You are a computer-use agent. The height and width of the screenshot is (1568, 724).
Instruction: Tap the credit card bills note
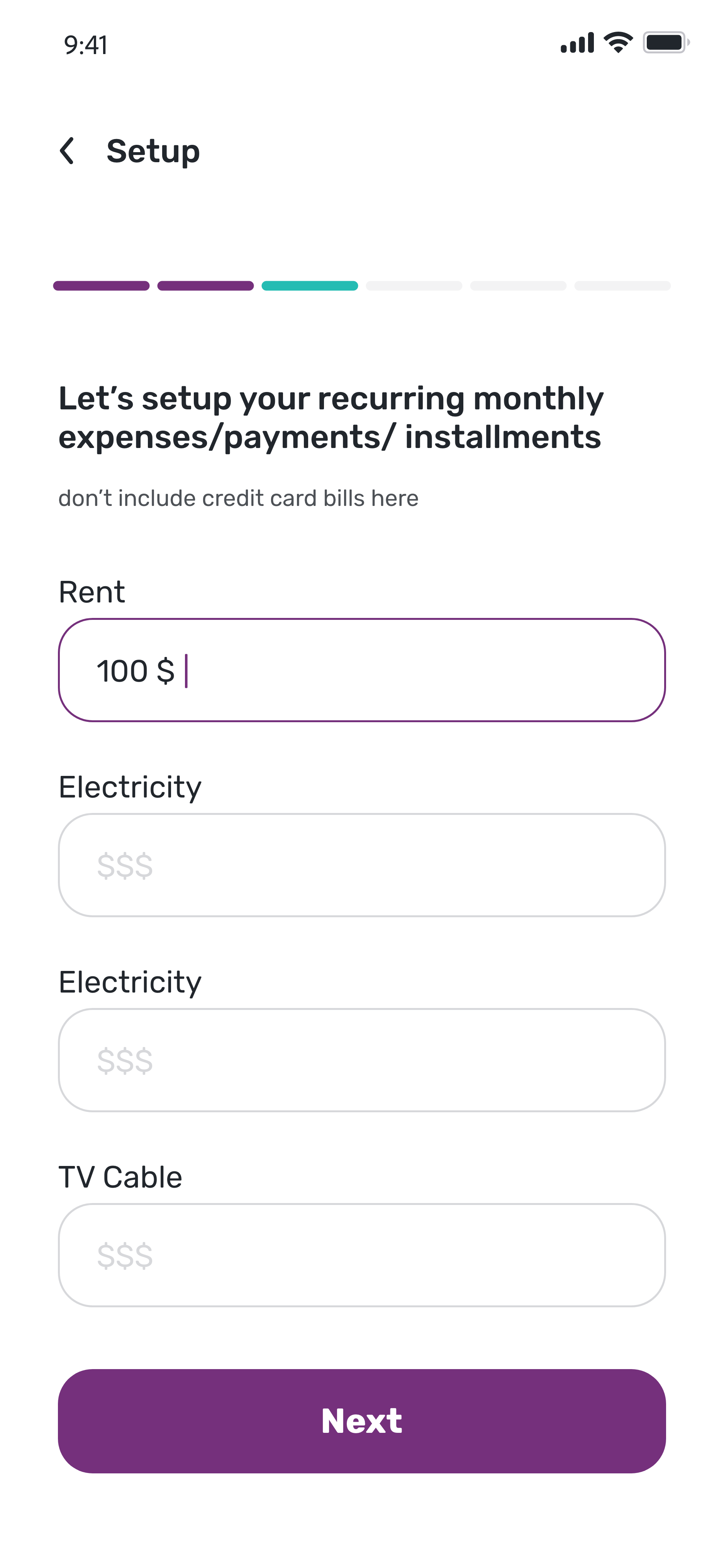239,498
